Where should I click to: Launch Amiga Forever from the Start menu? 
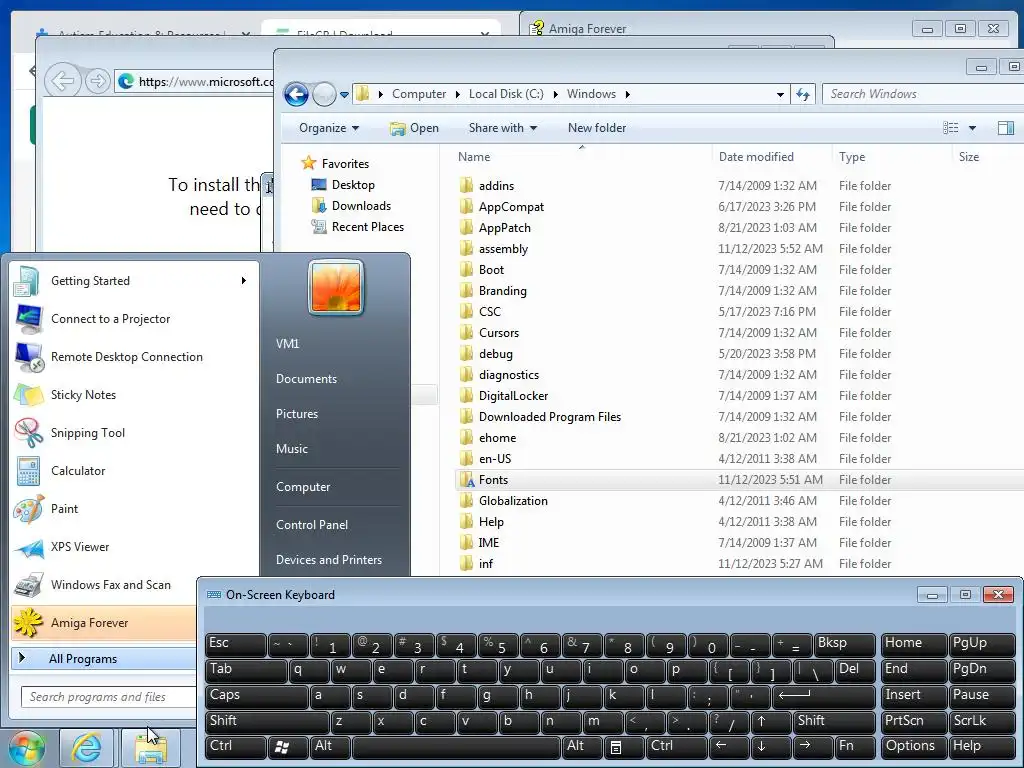104,622
